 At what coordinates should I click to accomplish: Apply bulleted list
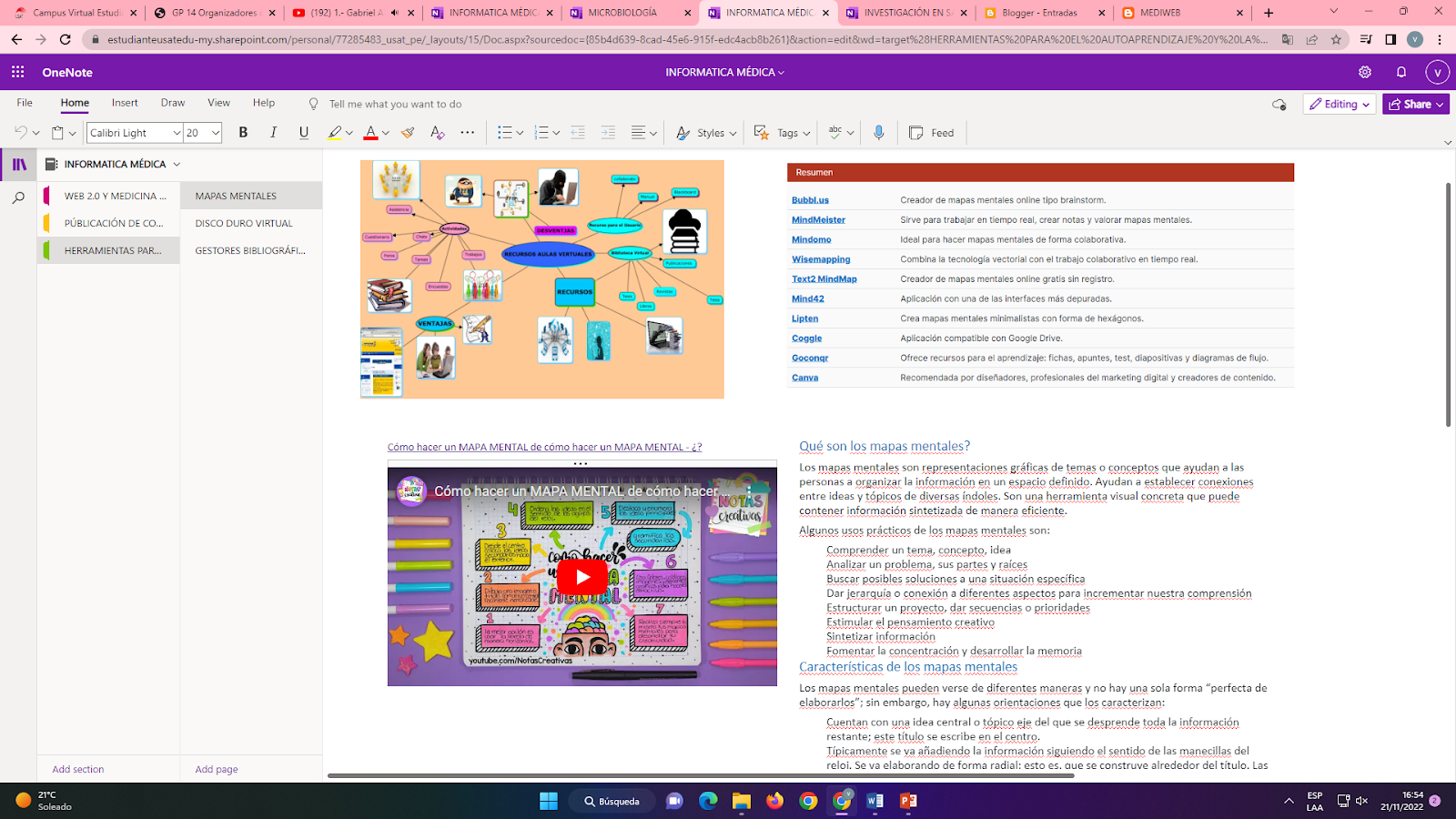505,133
